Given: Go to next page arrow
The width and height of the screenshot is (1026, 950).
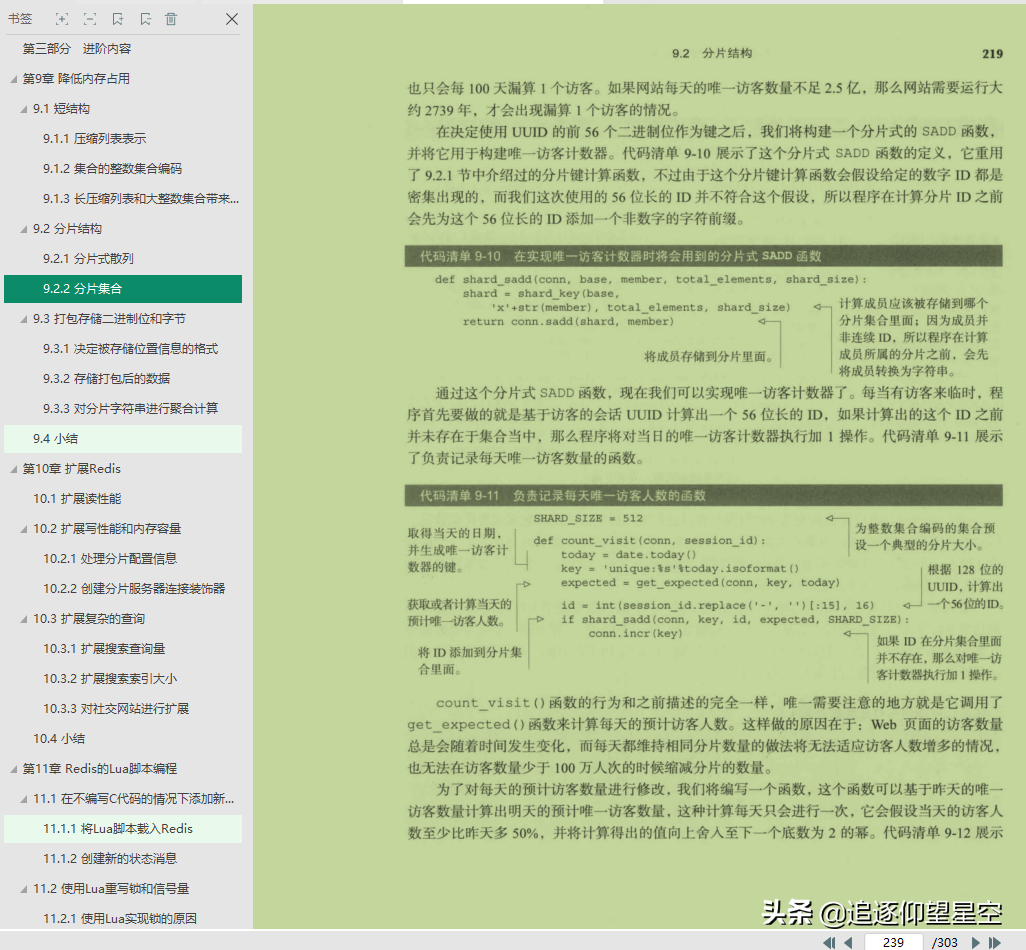Looking at the screenshot, I should click(x=975, y=942).
